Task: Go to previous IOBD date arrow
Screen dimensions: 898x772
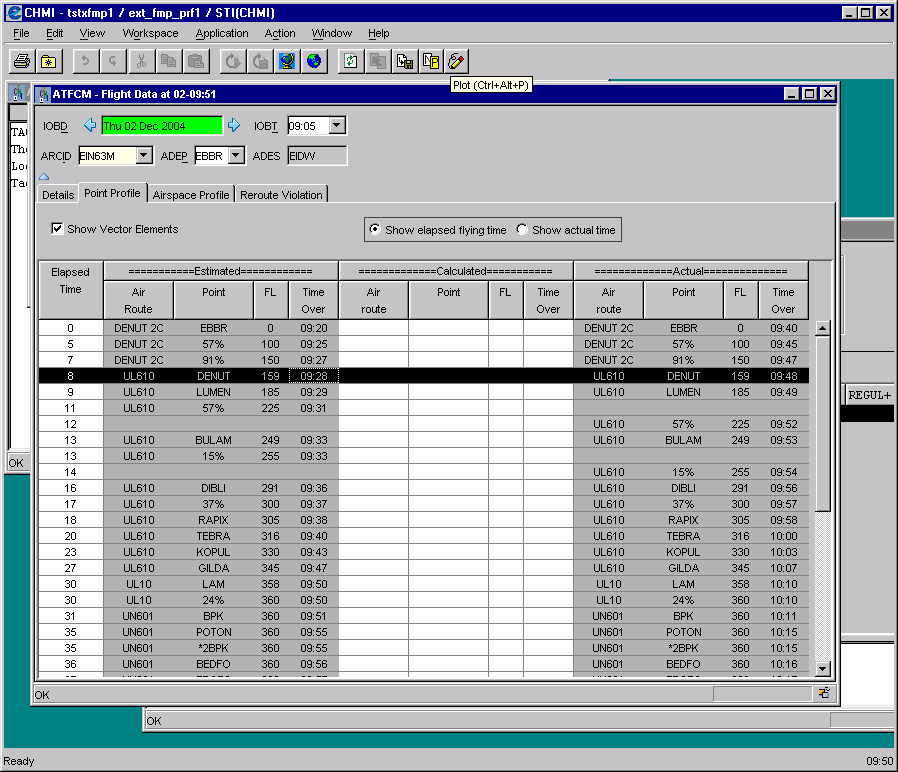Action: click(x=89, y=126)
